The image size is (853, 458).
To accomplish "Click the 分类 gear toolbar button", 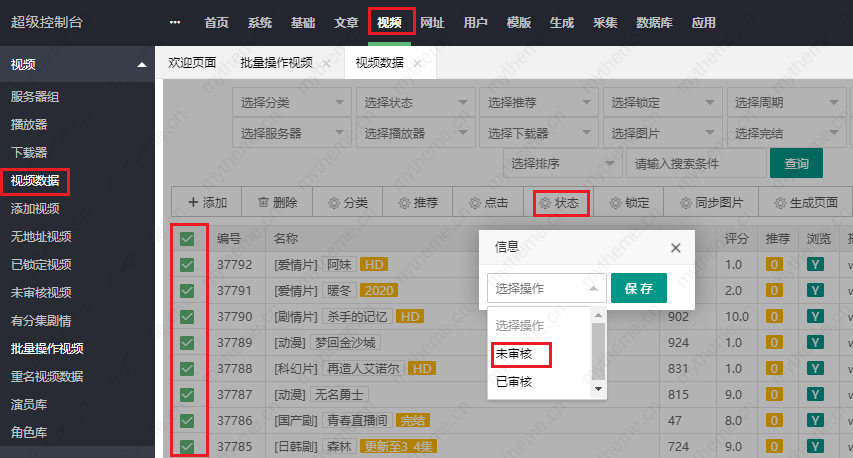I will (x=348, y=202).
